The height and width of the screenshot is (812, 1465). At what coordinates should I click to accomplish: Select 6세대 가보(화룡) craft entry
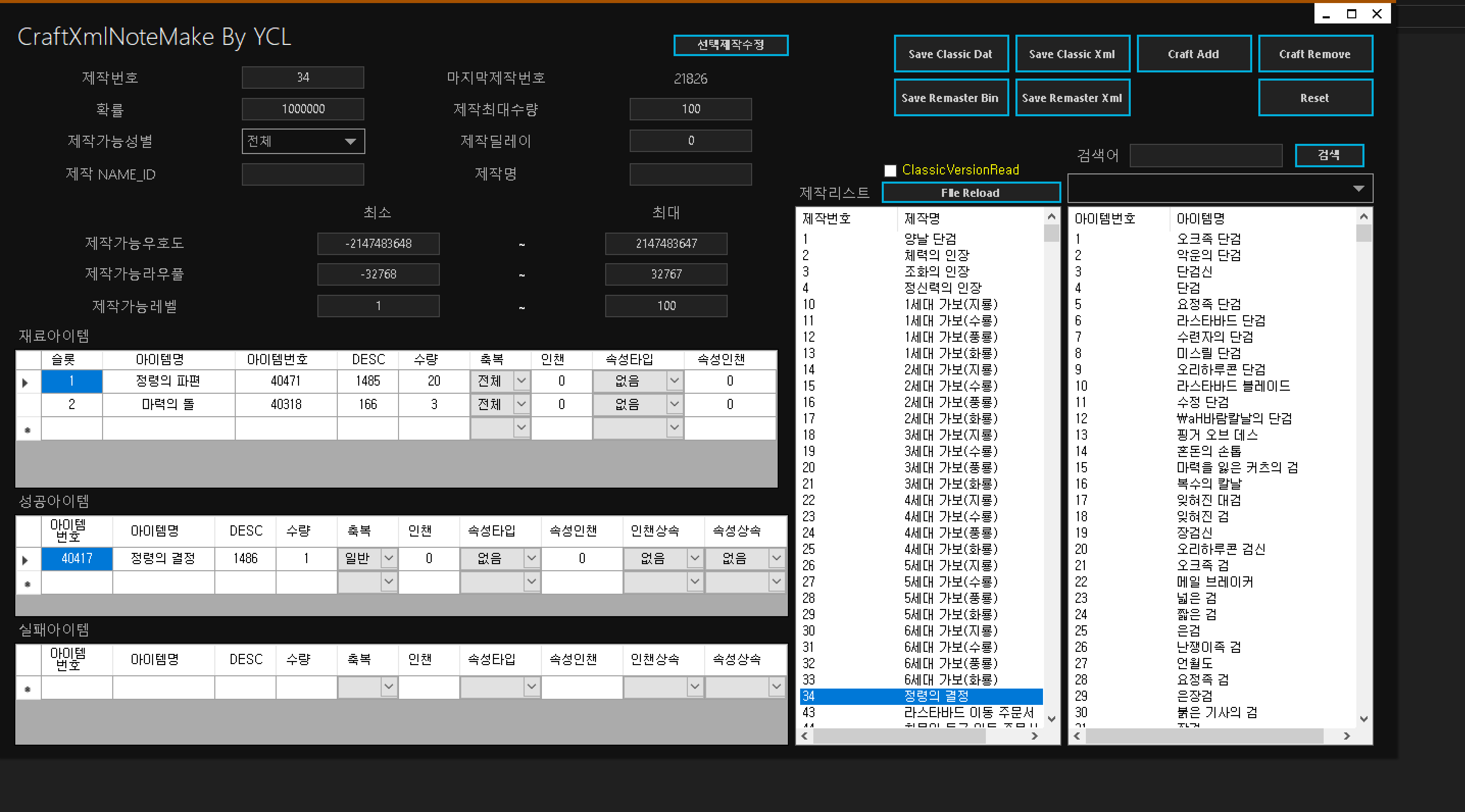[x=922, y=679]
